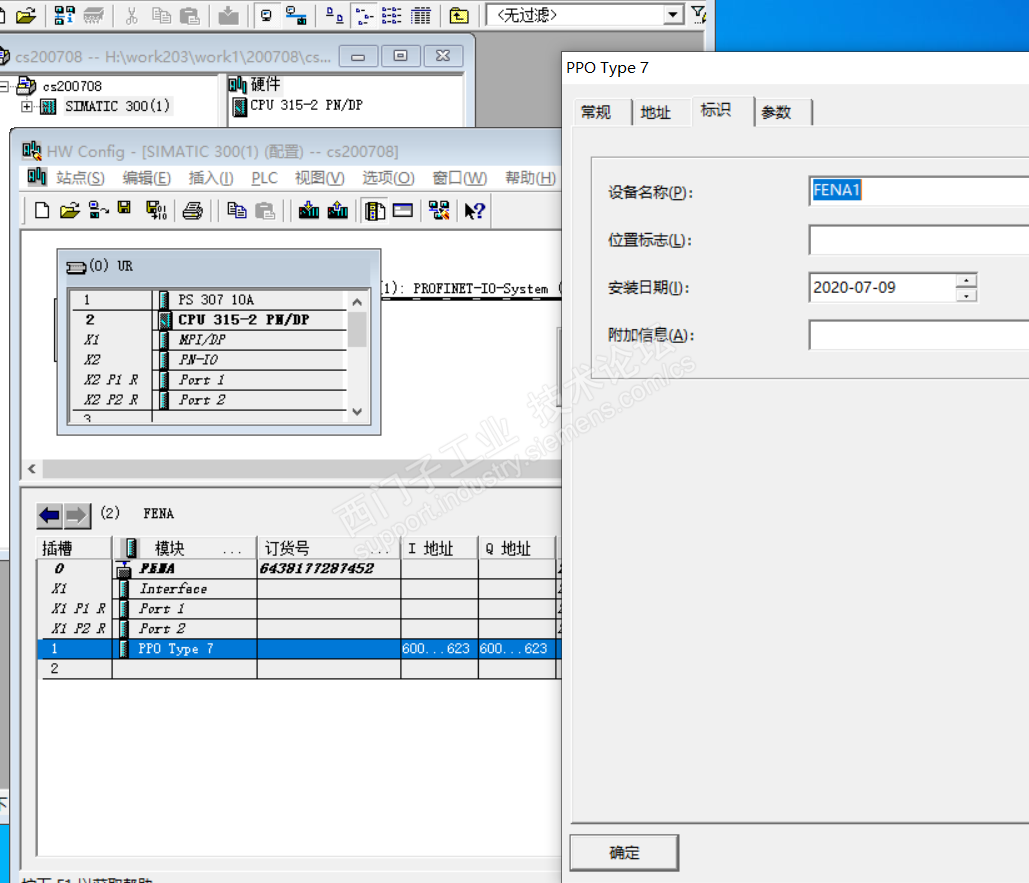
Task: Switch to List view in Manager toolbar
Action: coord(392,15)
